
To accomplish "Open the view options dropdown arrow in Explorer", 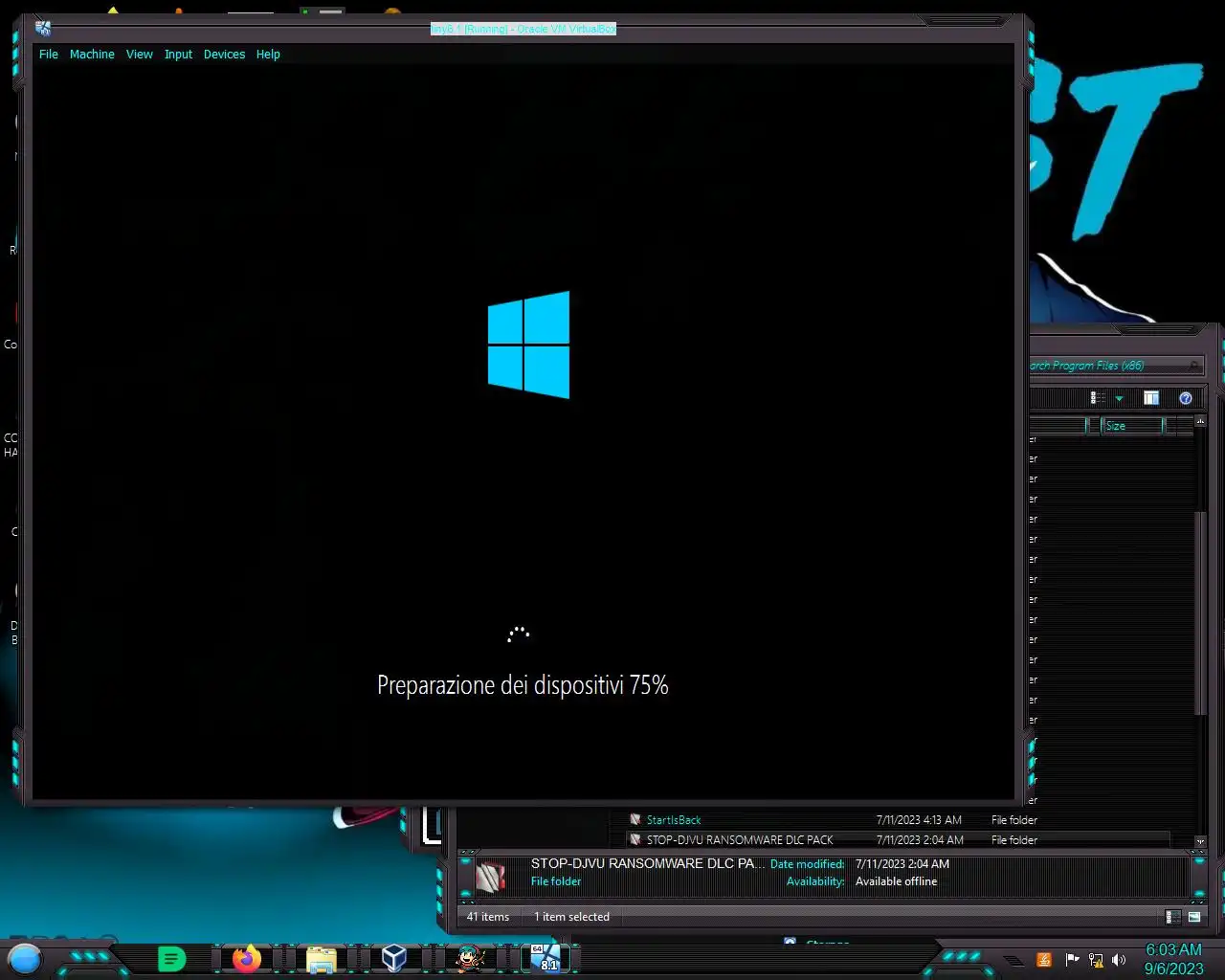I will (x=1119, y=399).
